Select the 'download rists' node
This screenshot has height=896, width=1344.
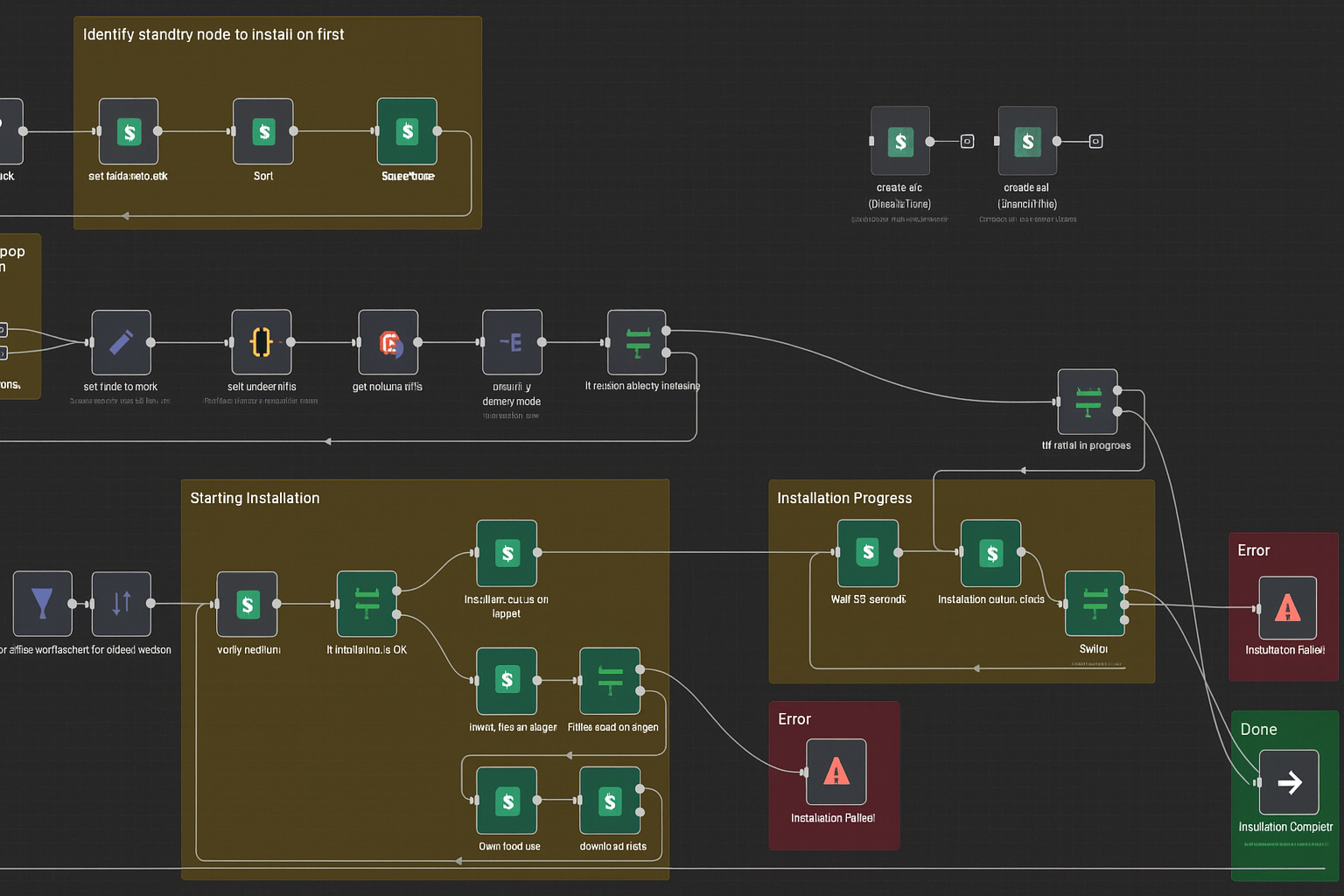point(610,801)
